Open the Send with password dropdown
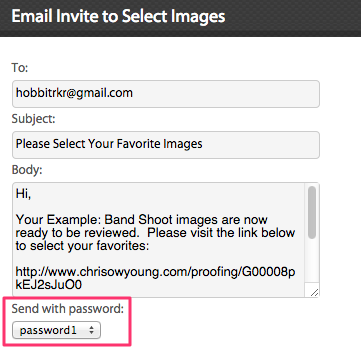Image resolution: width=361 pixels, height=362 pixels. click(56, 330)
